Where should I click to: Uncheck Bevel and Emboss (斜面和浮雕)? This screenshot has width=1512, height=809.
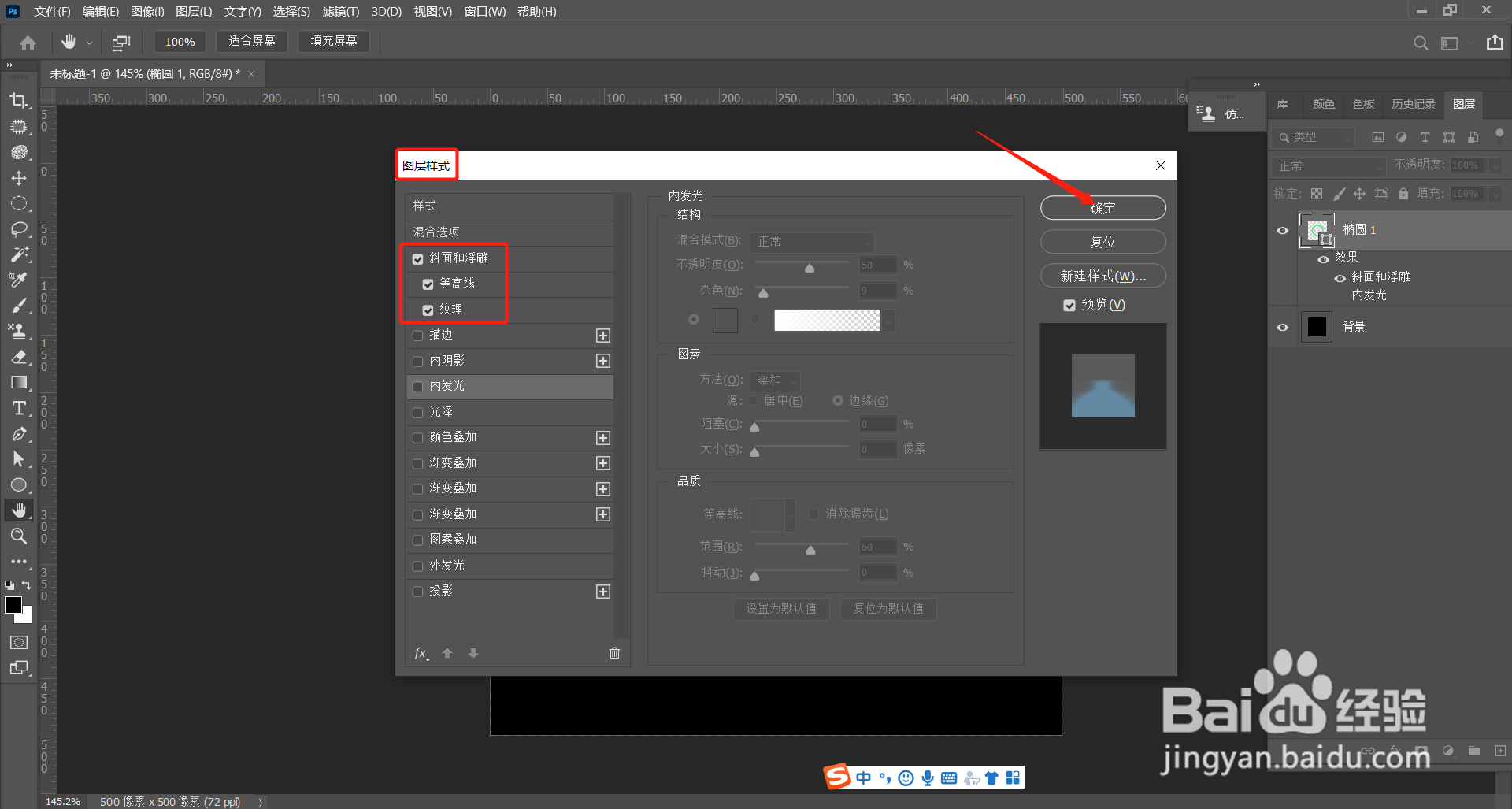[x=418, y=258]
